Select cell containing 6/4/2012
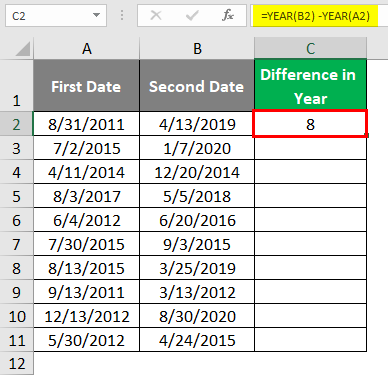The height and width of the screenshot is (375, 388). click(x=87, y=220)
